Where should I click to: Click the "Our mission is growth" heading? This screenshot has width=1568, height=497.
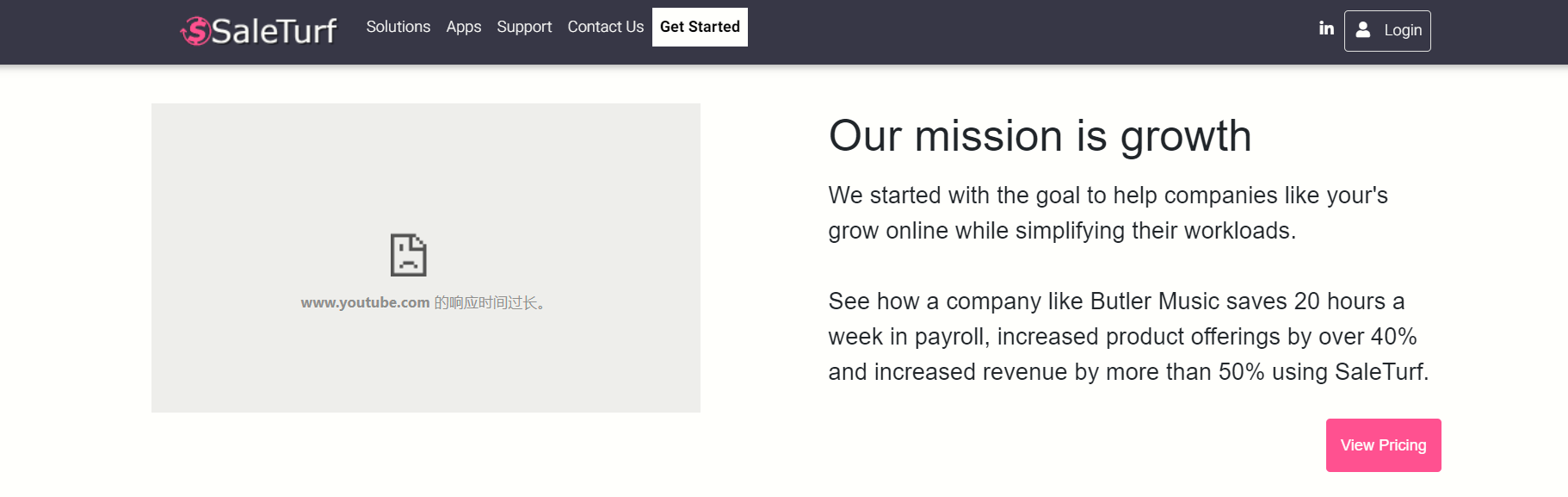click(x=1040, y=136)
